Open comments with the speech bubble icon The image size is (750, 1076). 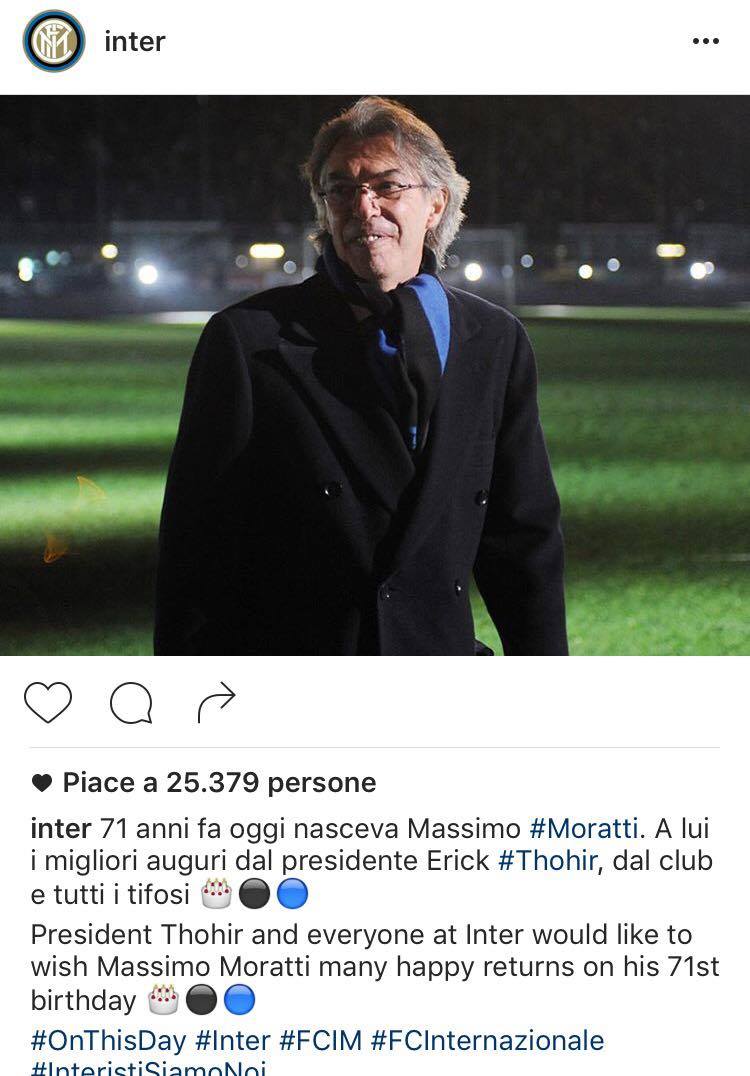(x=131, y=703)
